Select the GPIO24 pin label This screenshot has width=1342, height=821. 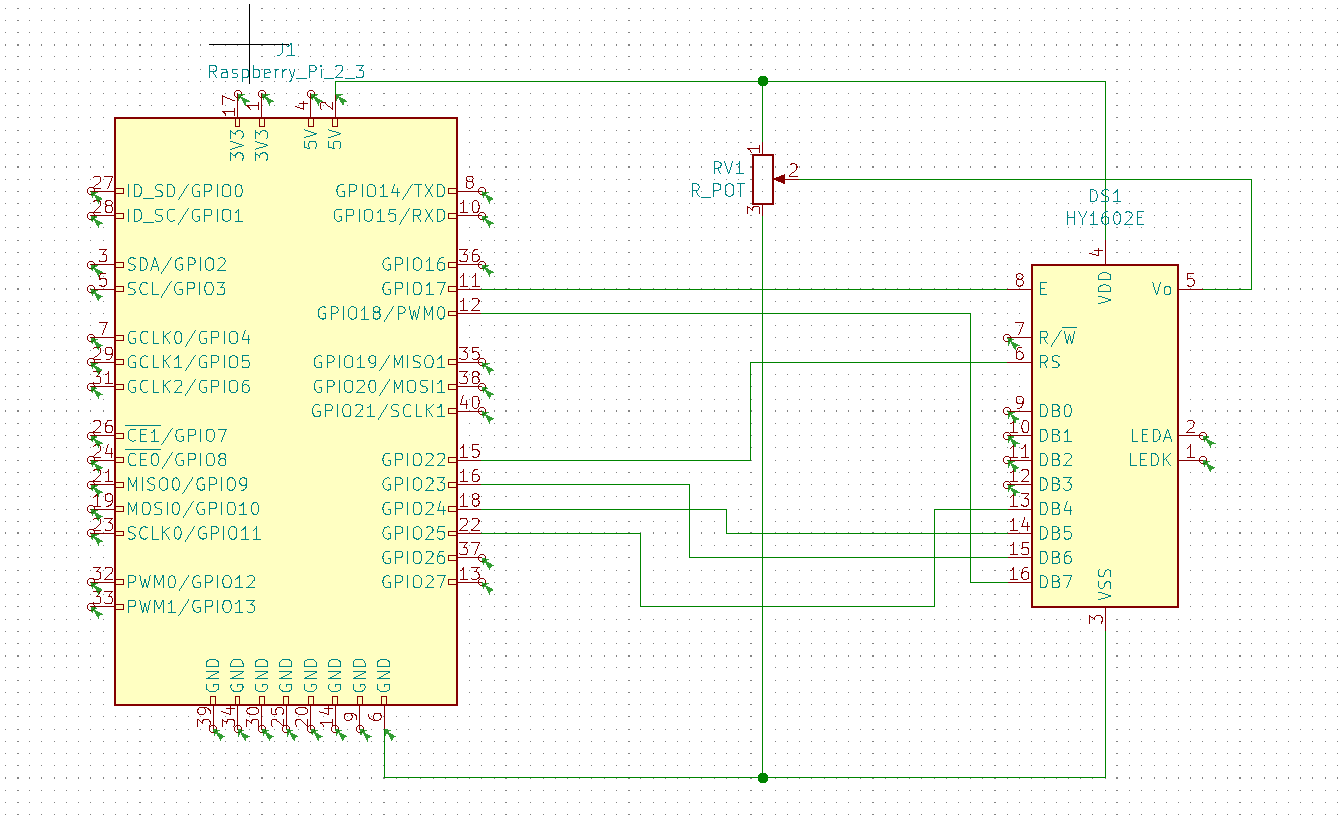pyautogui.click(x=414, y=509)
